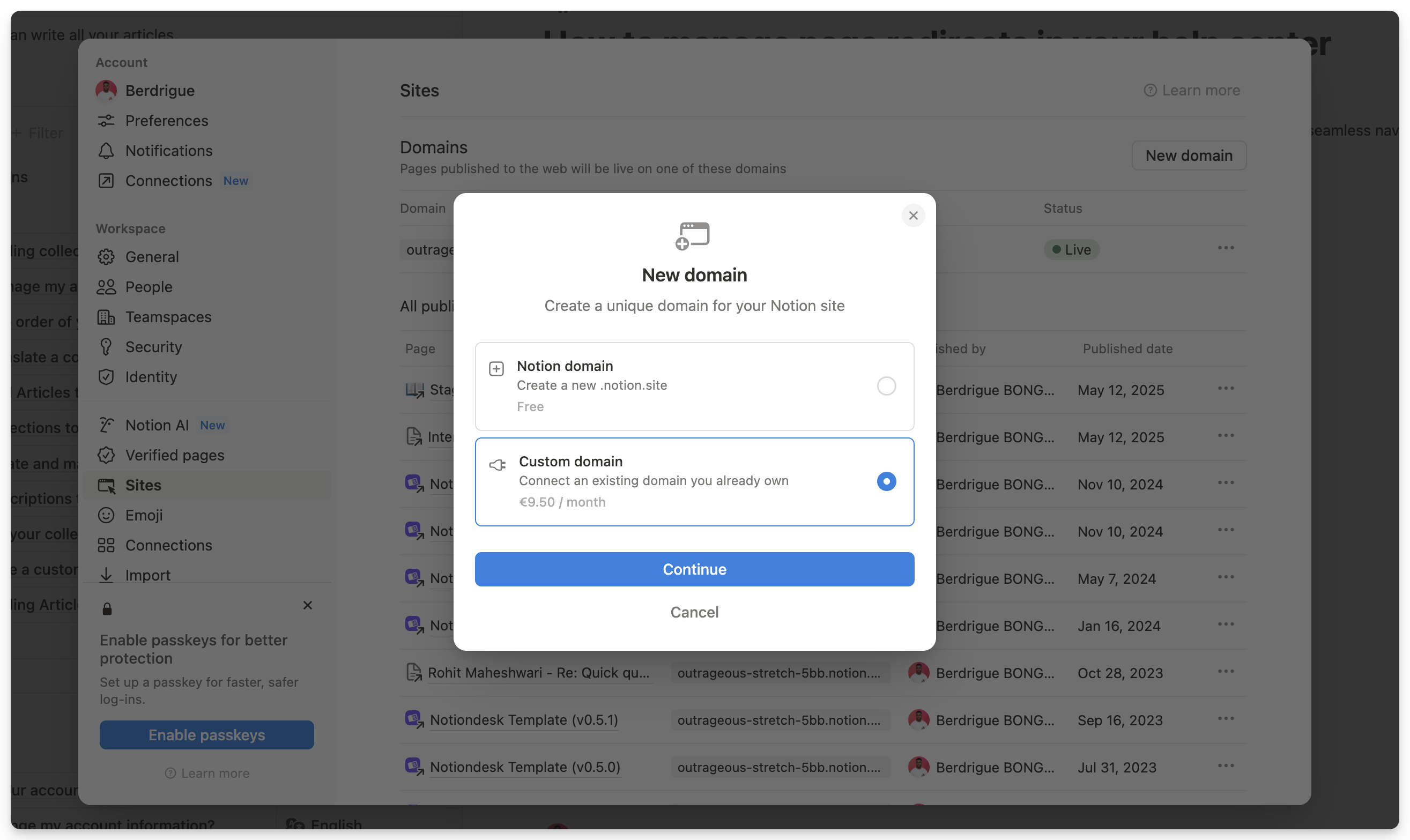Viewport: 1410px width, 840px height.
Task: Open more options for the Oct 28, 2023 page
Action: [1226, 671]
